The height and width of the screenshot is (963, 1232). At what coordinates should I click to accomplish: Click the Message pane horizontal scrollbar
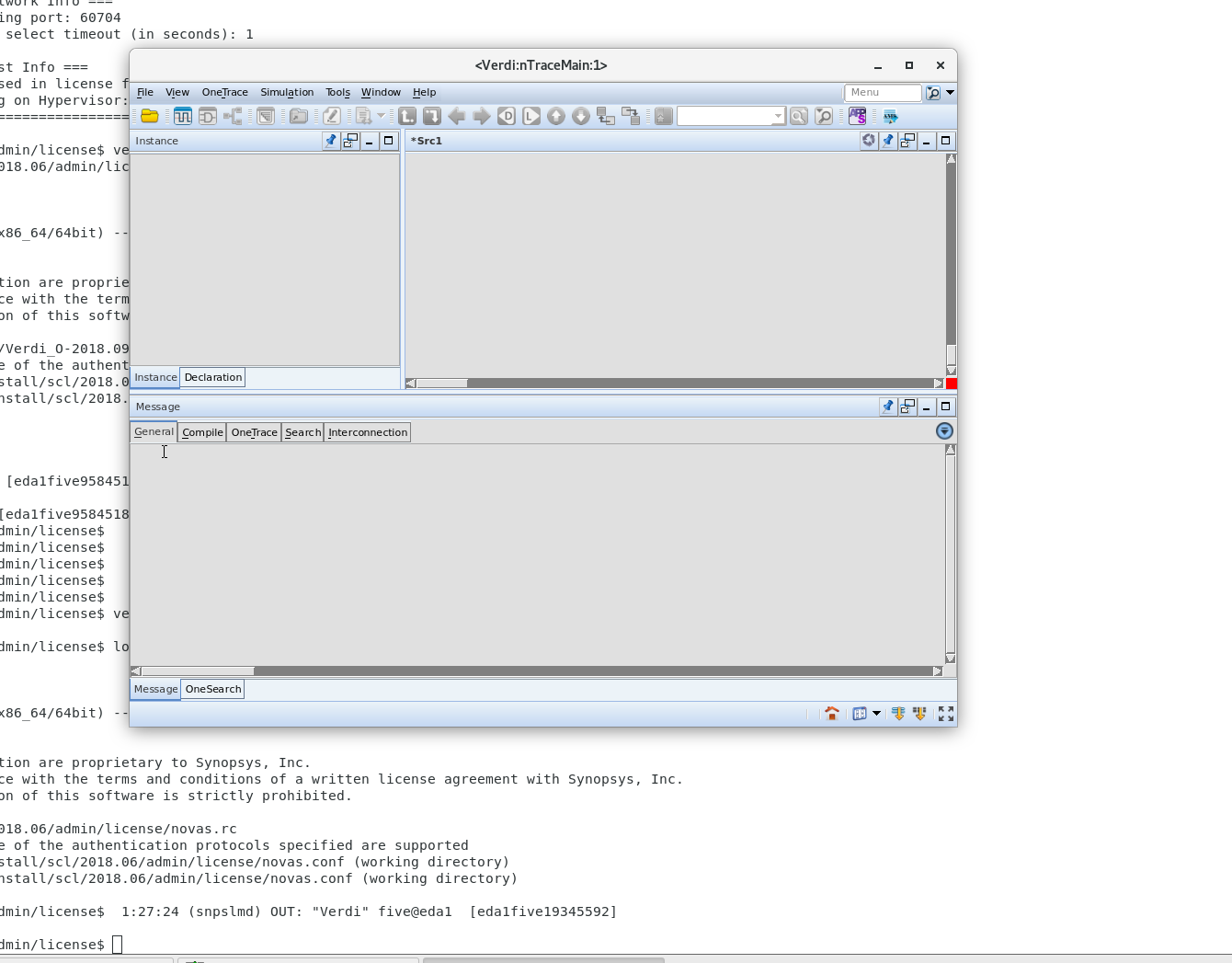536,671
